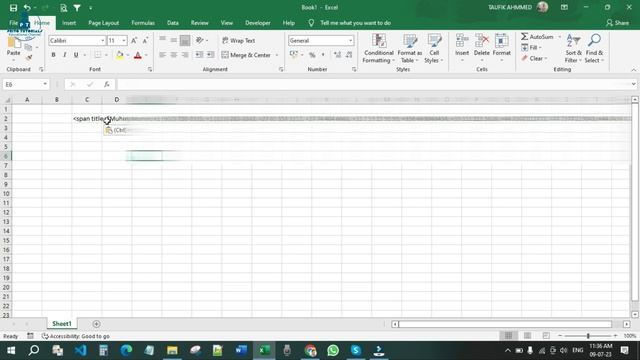This screenshot has width=640, height=360.
Task: Click the Insert cells button
Action: click(x=462, y=49)
